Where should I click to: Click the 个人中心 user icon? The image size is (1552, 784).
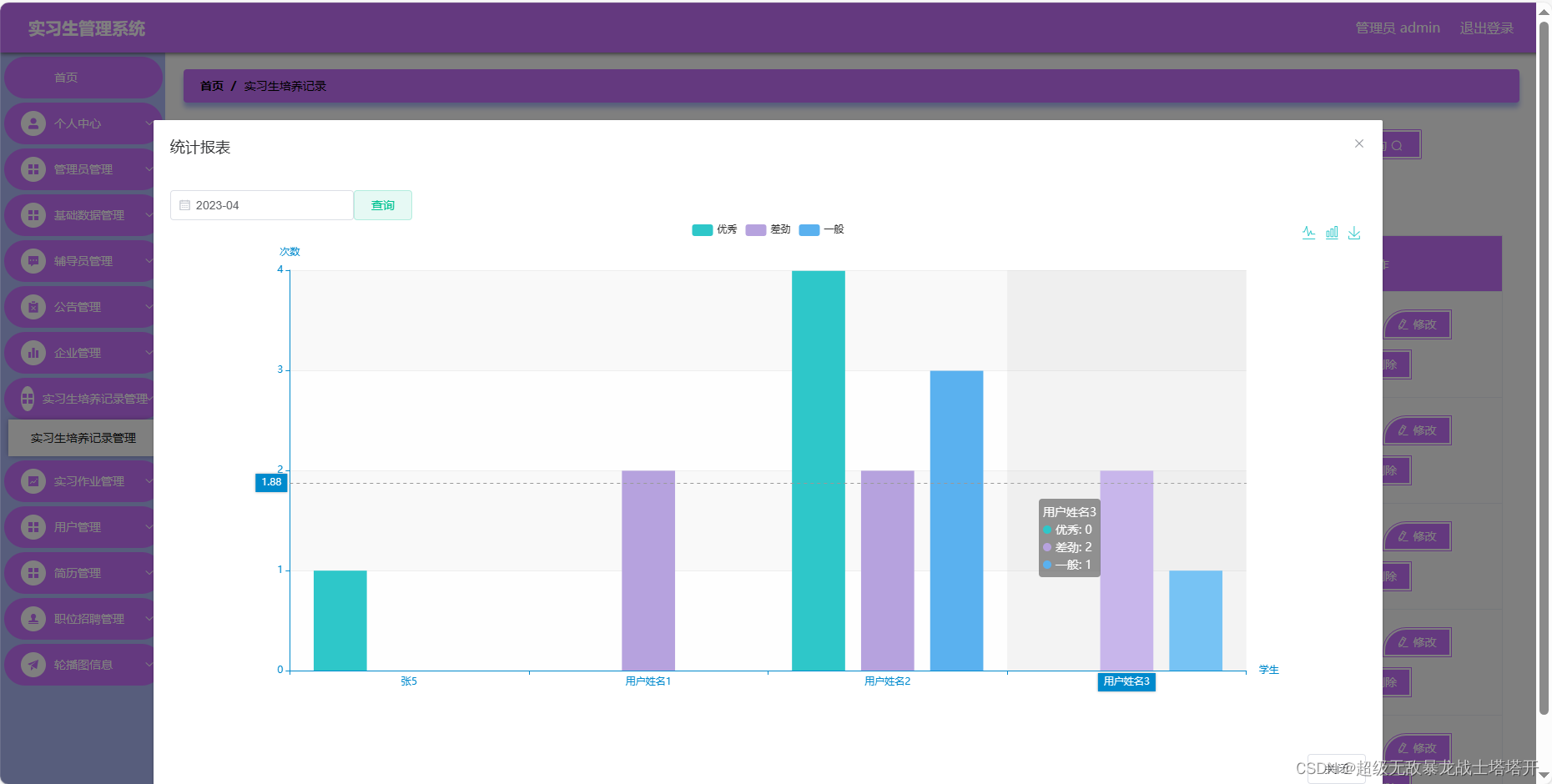pos(33,123)
